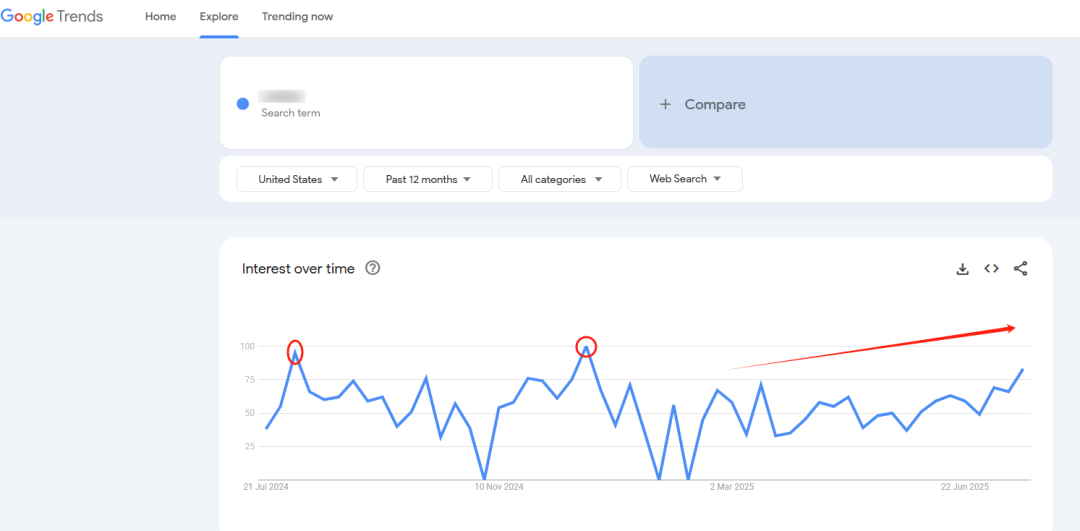Viewport: 1080px width, 531px height.
Task: Open the United States region dropdown
Action: point(296,179)
